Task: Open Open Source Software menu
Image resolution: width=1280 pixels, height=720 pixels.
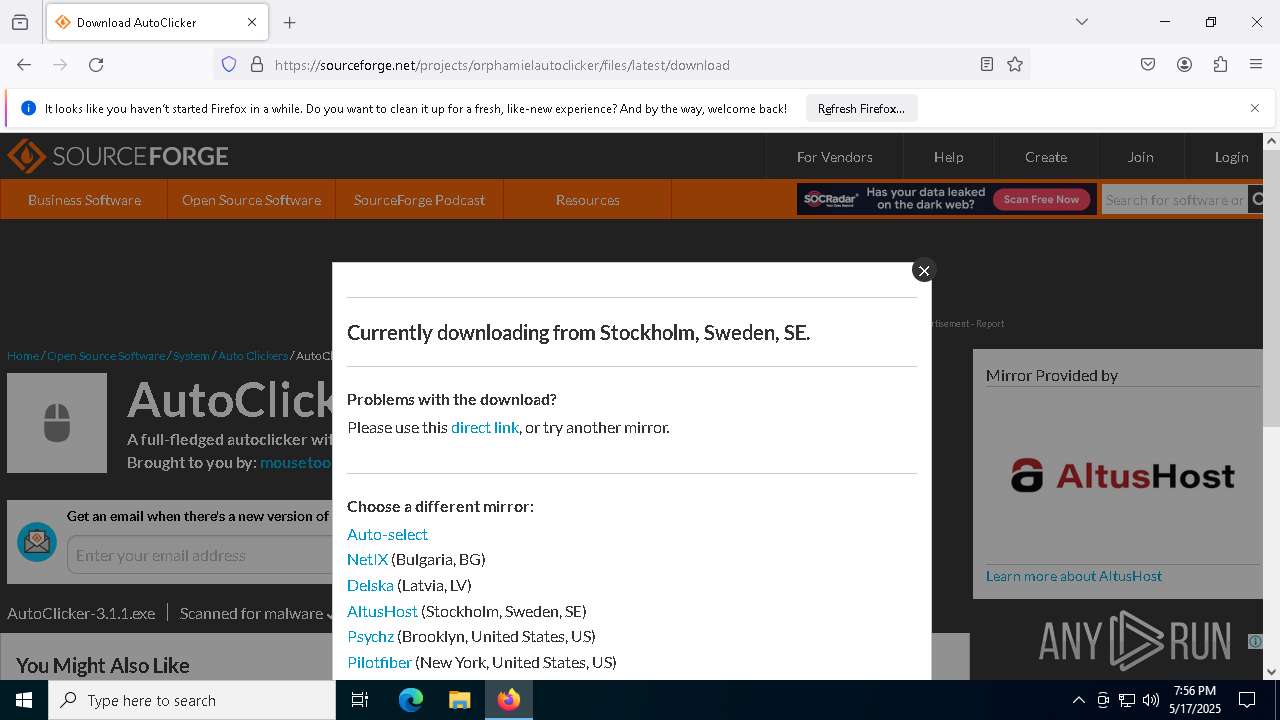Action: 252,200
